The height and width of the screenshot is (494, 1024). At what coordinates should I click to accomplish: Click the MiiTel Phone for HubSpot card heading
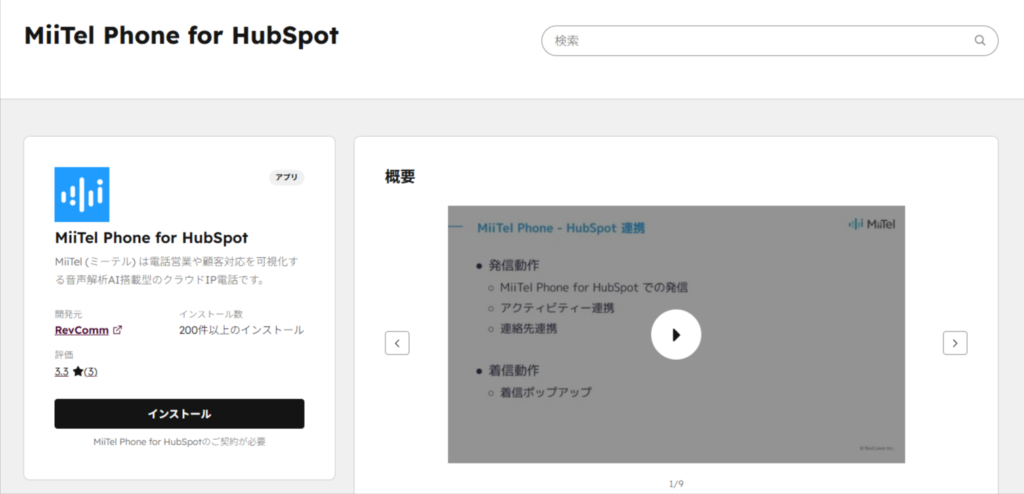pyautogui.click(x=152, y=237)
